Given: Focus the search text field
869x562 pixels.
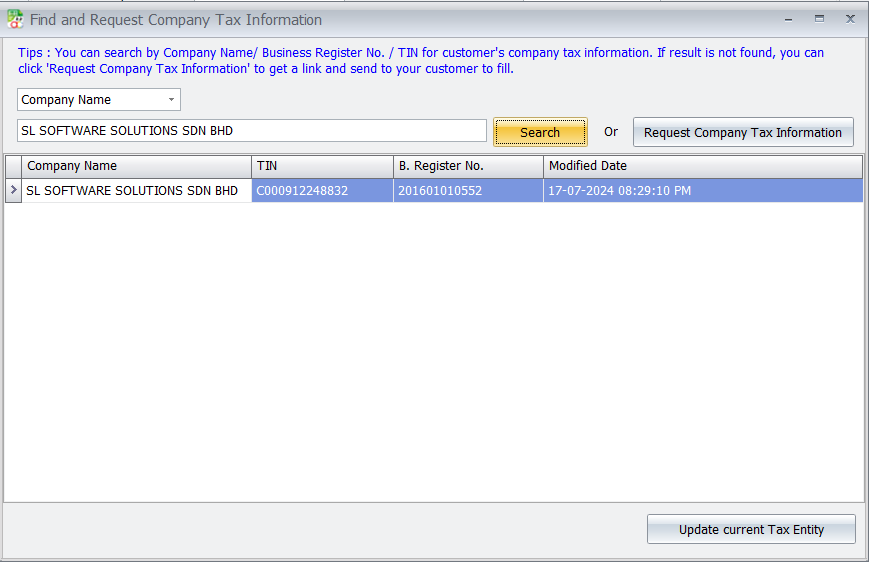Looking at the screenshot, I should click(252, 131).
